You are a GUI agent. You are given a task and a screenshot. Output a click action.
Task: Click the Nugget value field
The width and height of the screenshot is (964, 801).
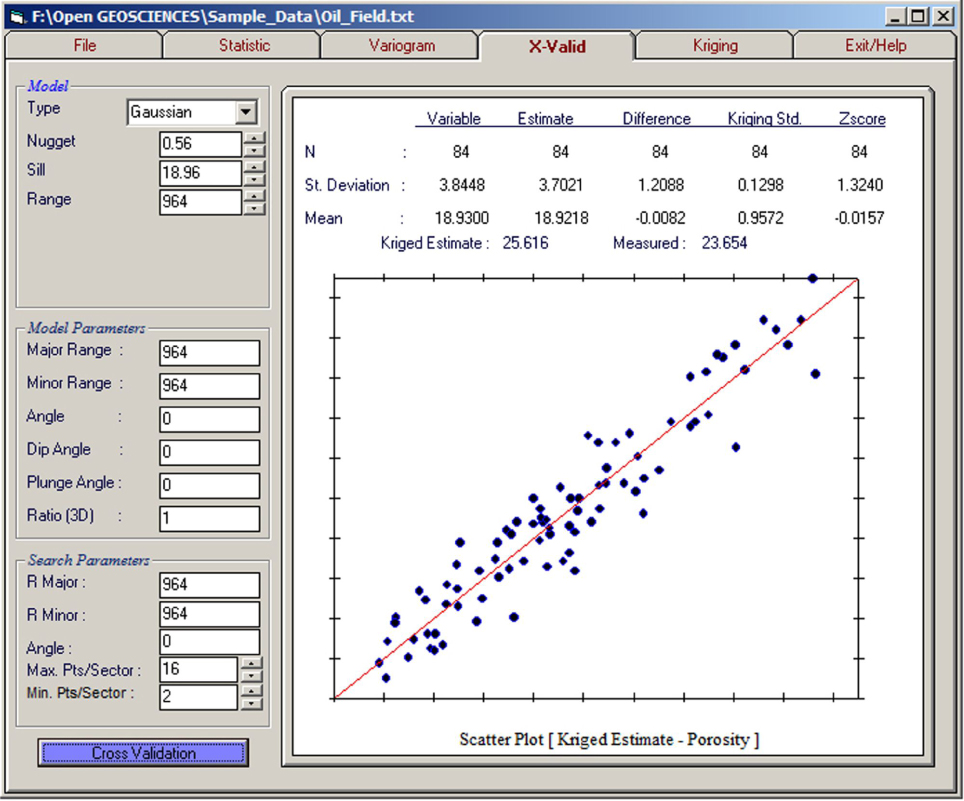click(200, 144)
